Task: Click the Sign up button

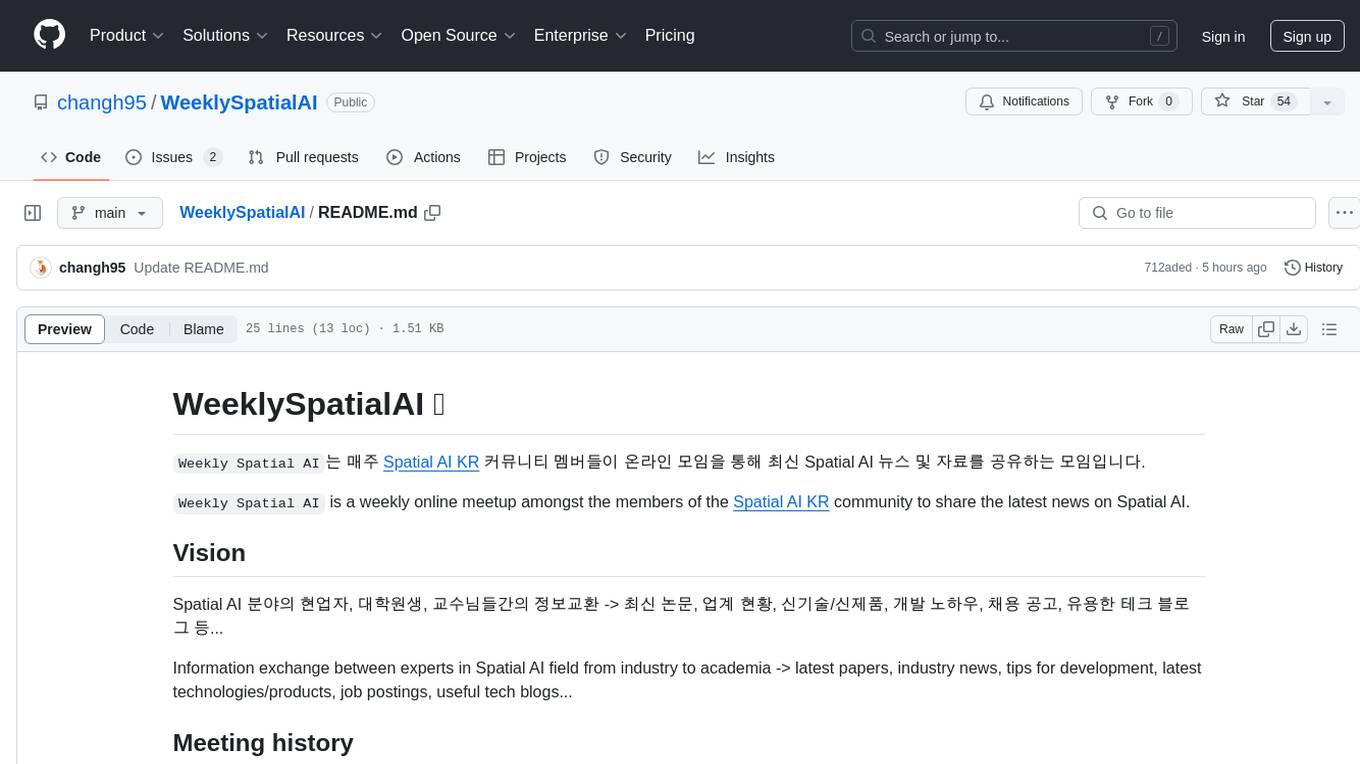Action: [x=1307, y=36]
